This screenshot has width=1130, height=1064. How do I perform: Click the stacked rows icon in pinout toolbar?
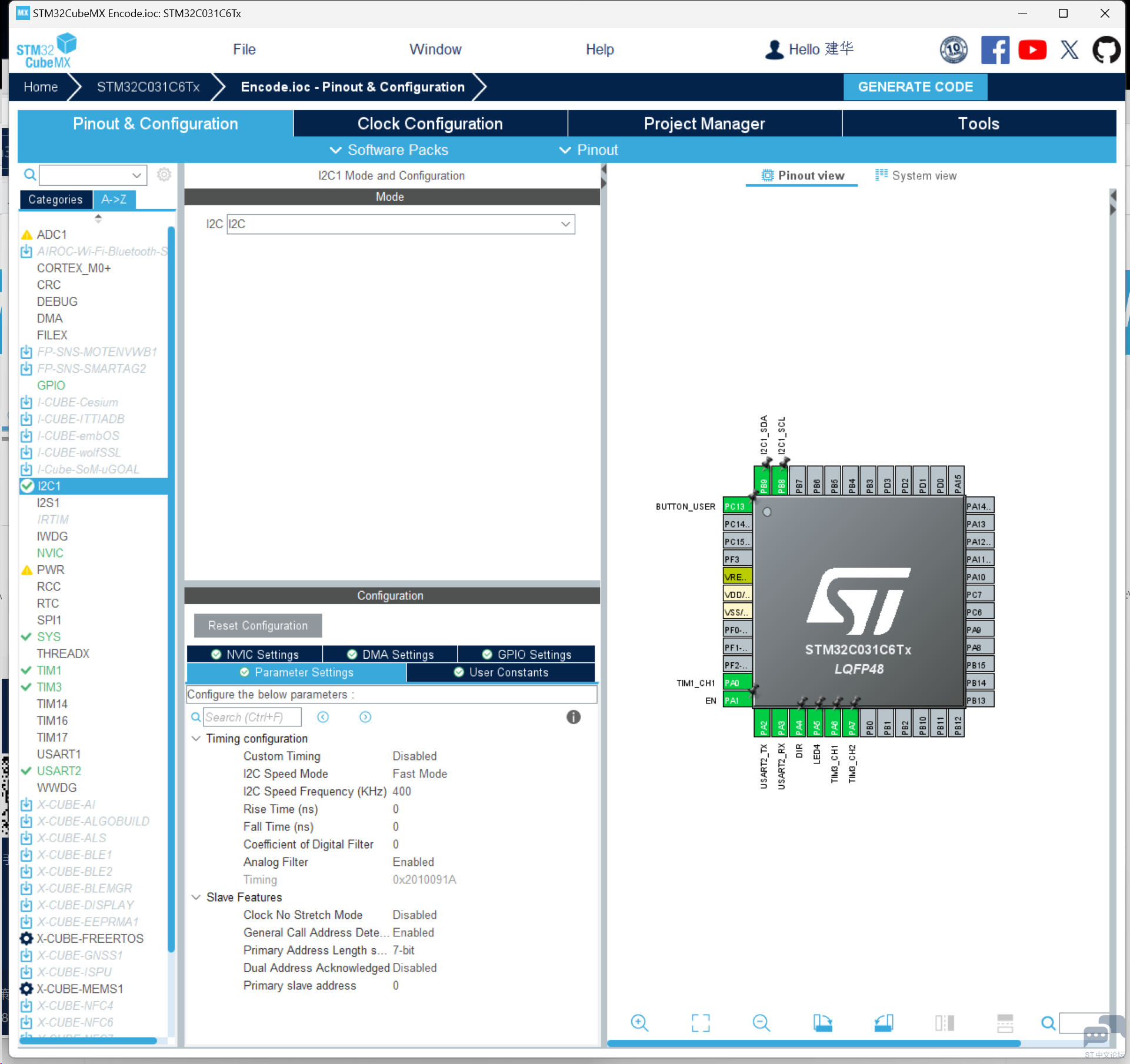tap(1005, 1023)
